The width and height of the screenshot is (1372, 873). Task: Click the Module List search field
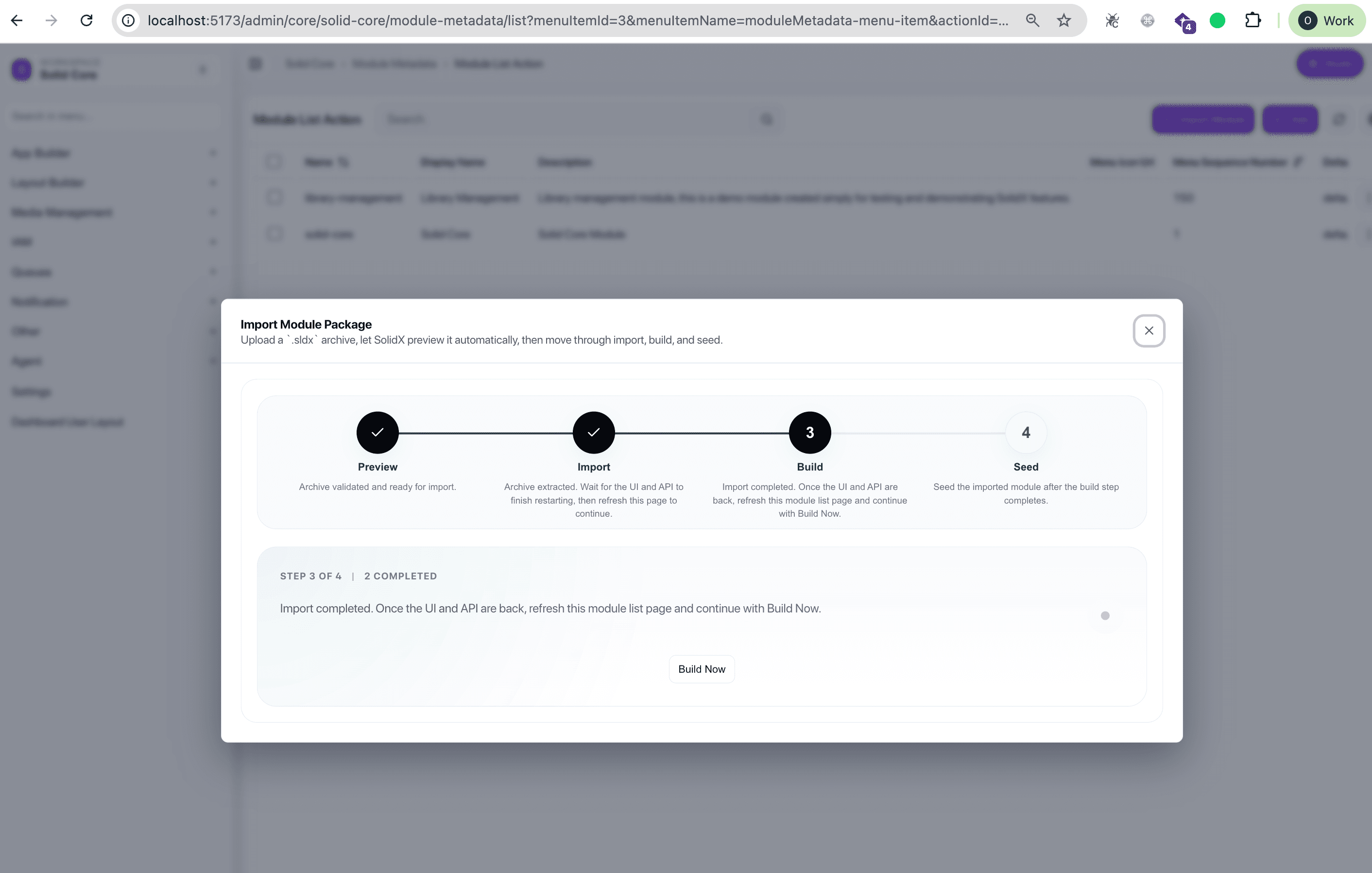[578, 119]
